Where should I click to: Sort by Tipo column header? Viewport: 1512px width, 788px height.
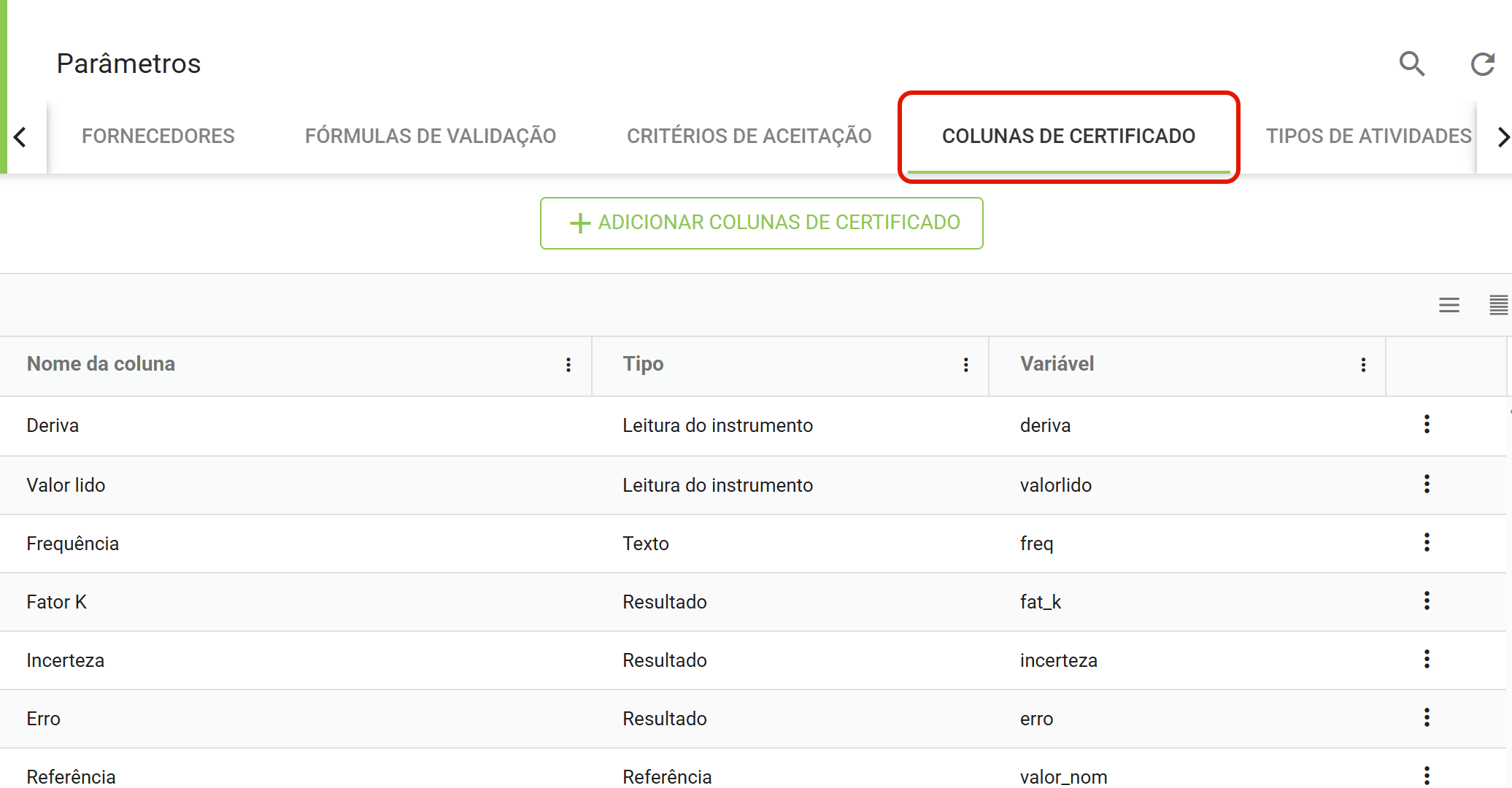[643, 364]
